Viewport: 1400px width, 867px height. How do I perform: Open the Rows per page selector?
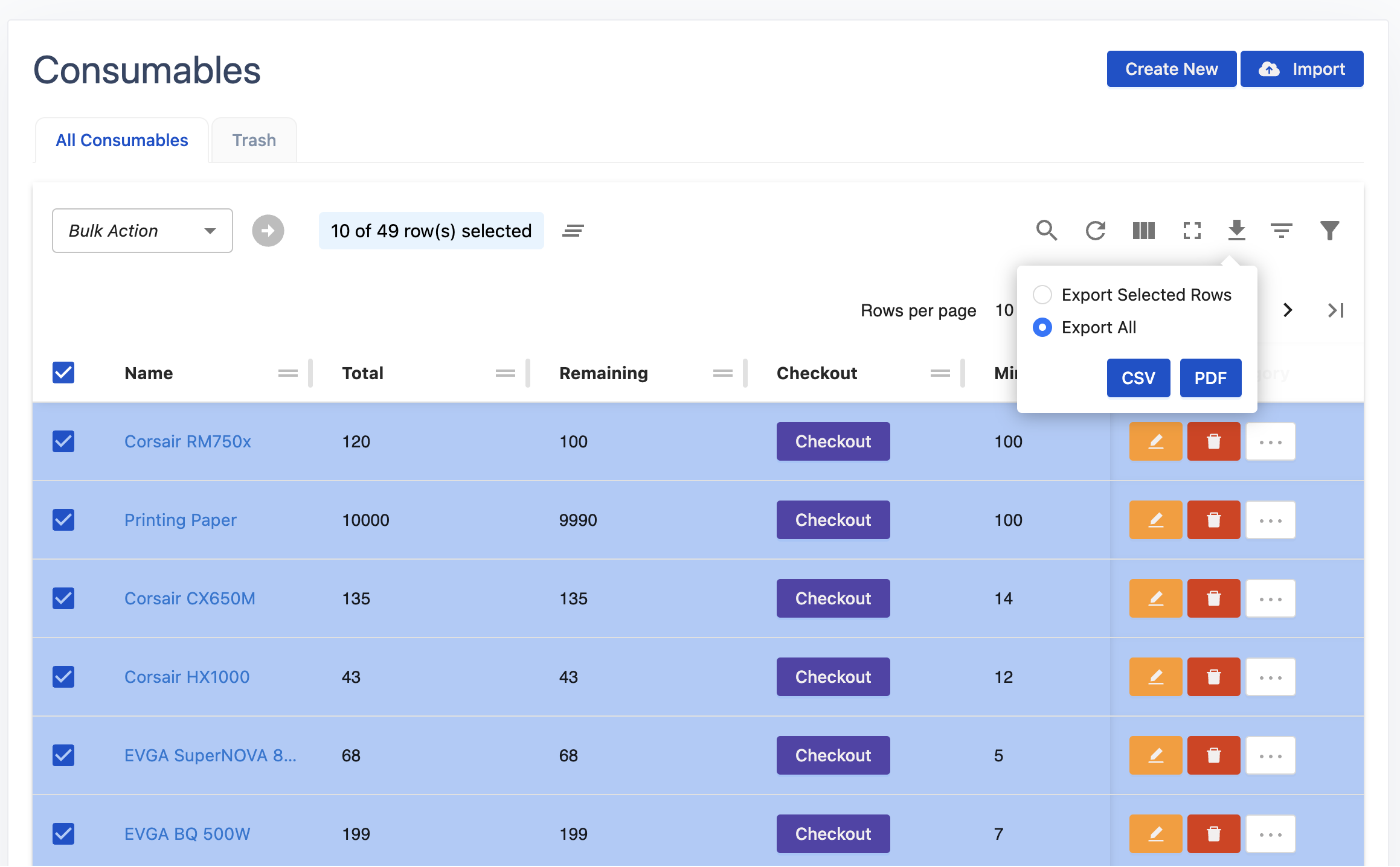(1004, 310)
